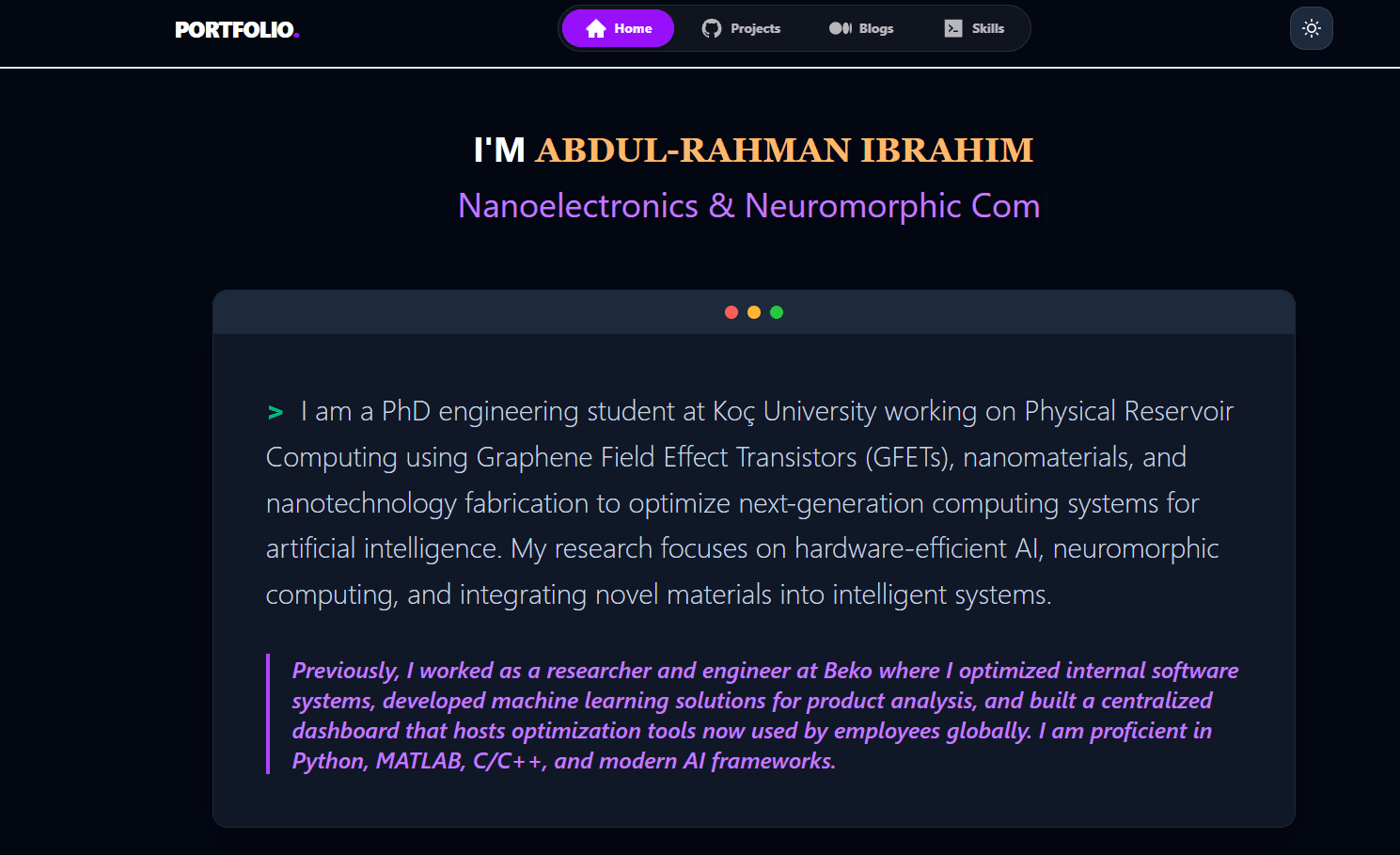This screenshot has height=855, width=1400.
Task: Click the PORTFOLIO logo text
Action: [233, 28]
